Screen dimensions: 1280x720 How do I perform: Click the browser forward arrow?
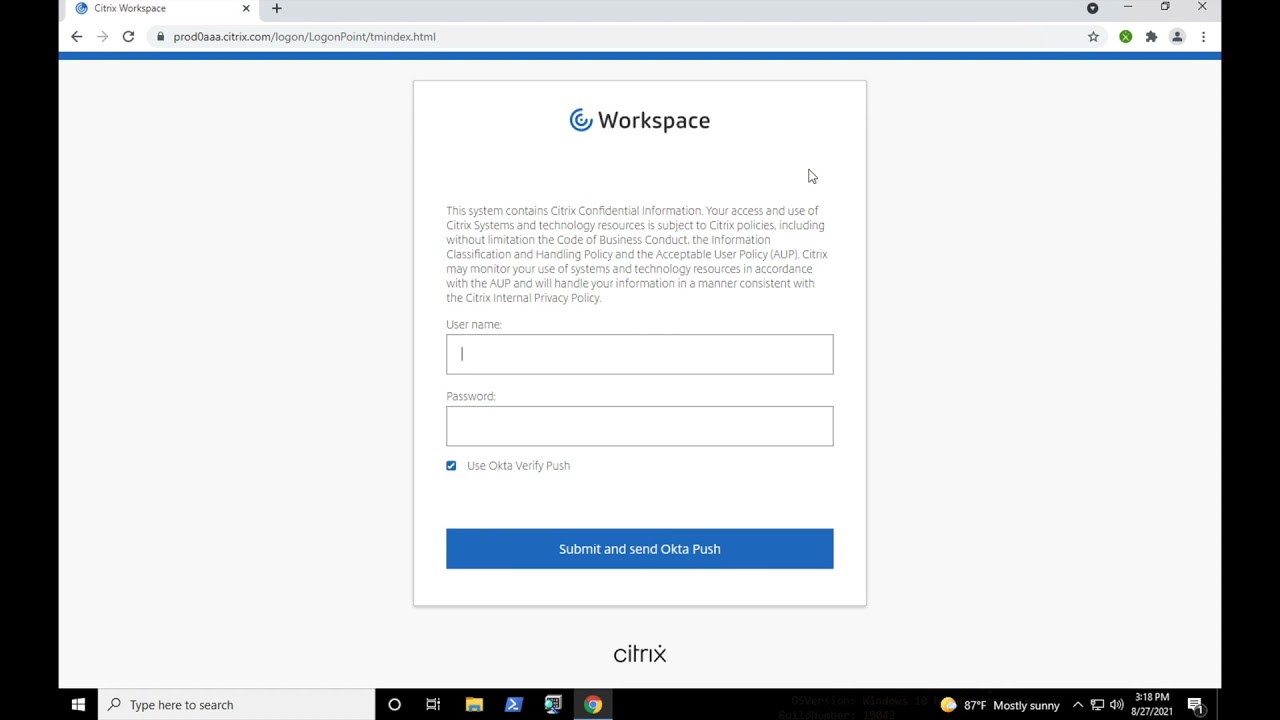[102, 37]
